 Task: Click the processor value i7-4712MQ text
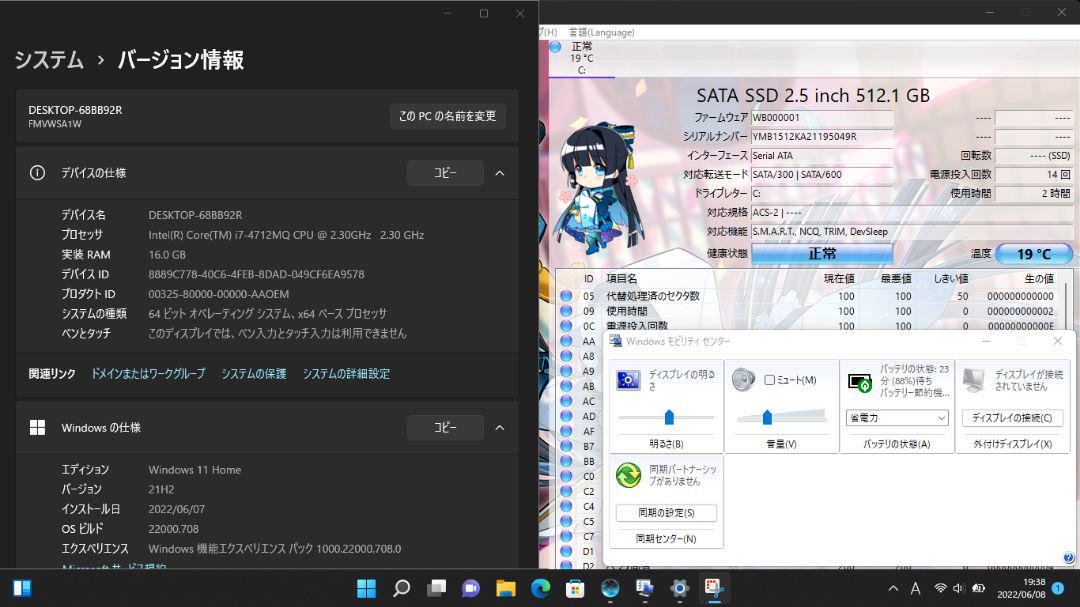(286, 235)
